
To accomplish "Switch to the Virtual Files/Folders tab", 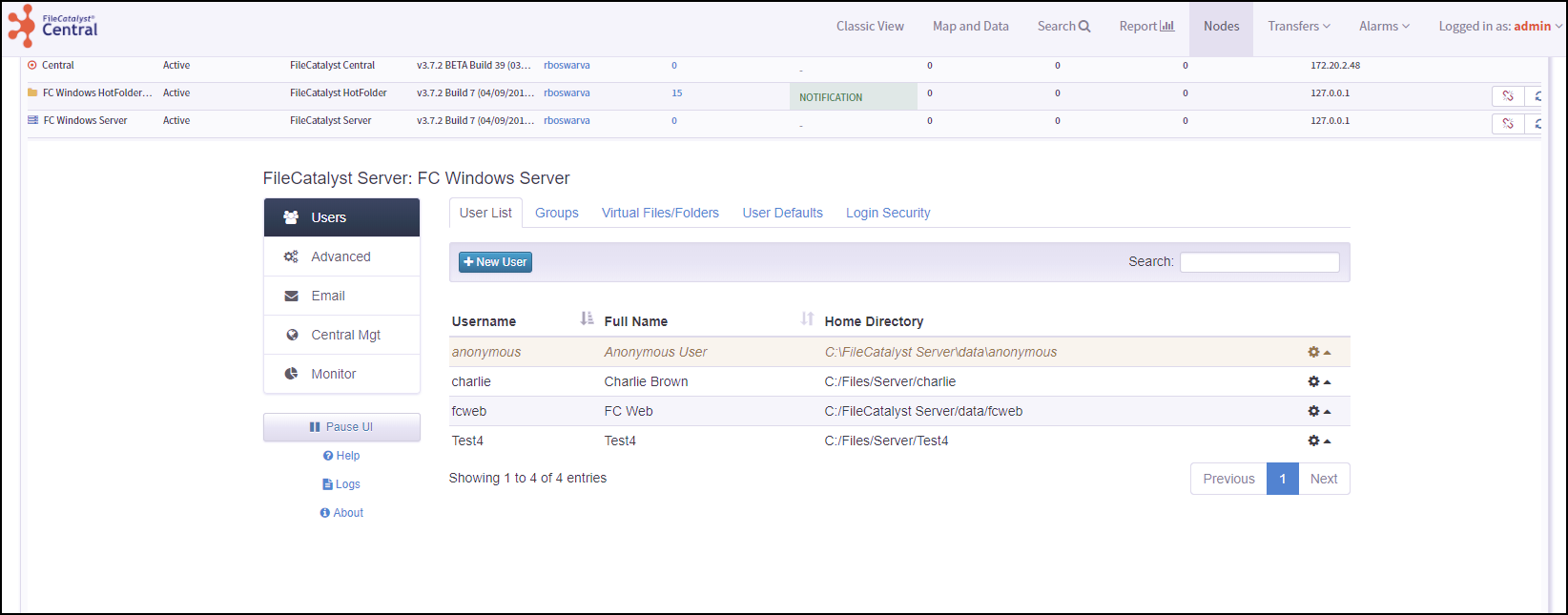I will click(x=660, y=213).
